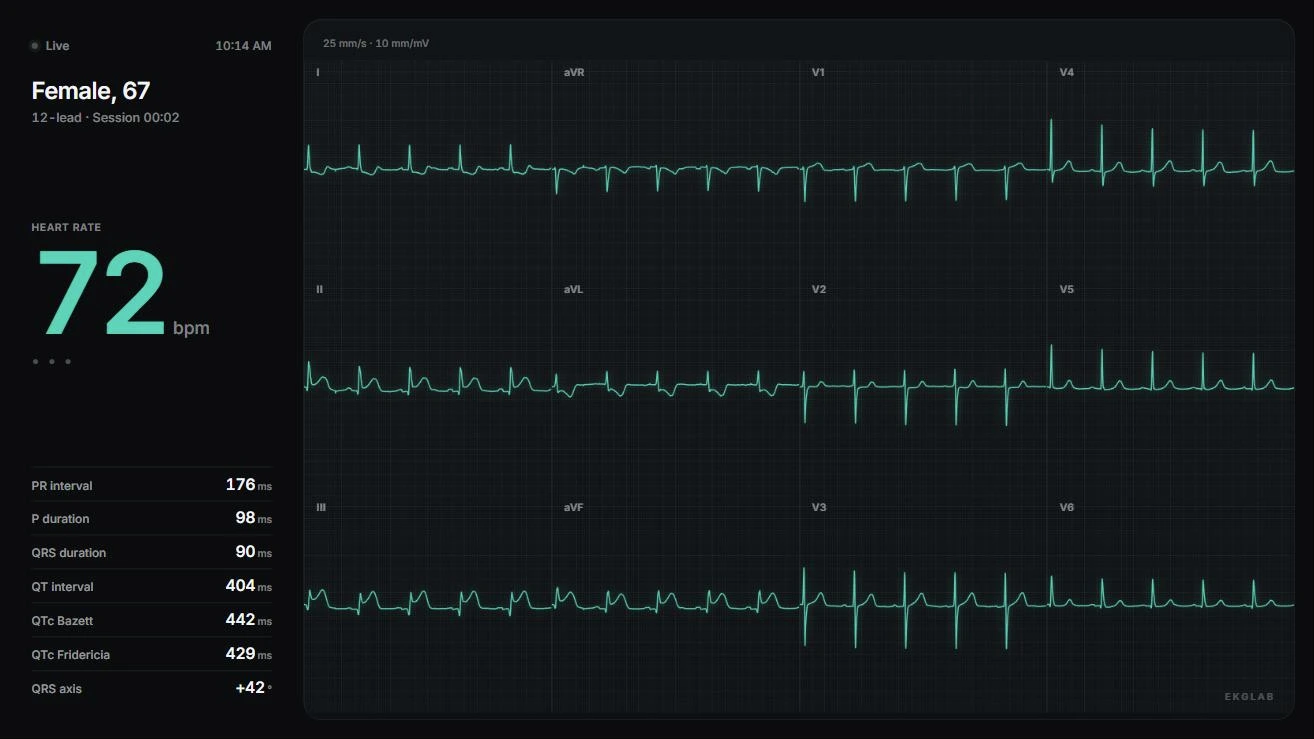Click the QTc Bazett value 442 ms
Image resolution: width=1314 pixels, height=739 pixels.
tap(249, 620)
